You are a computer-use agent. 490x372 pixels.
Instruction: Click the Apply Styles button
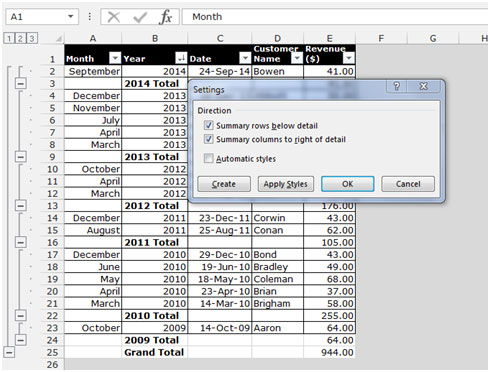click(286, 184)
